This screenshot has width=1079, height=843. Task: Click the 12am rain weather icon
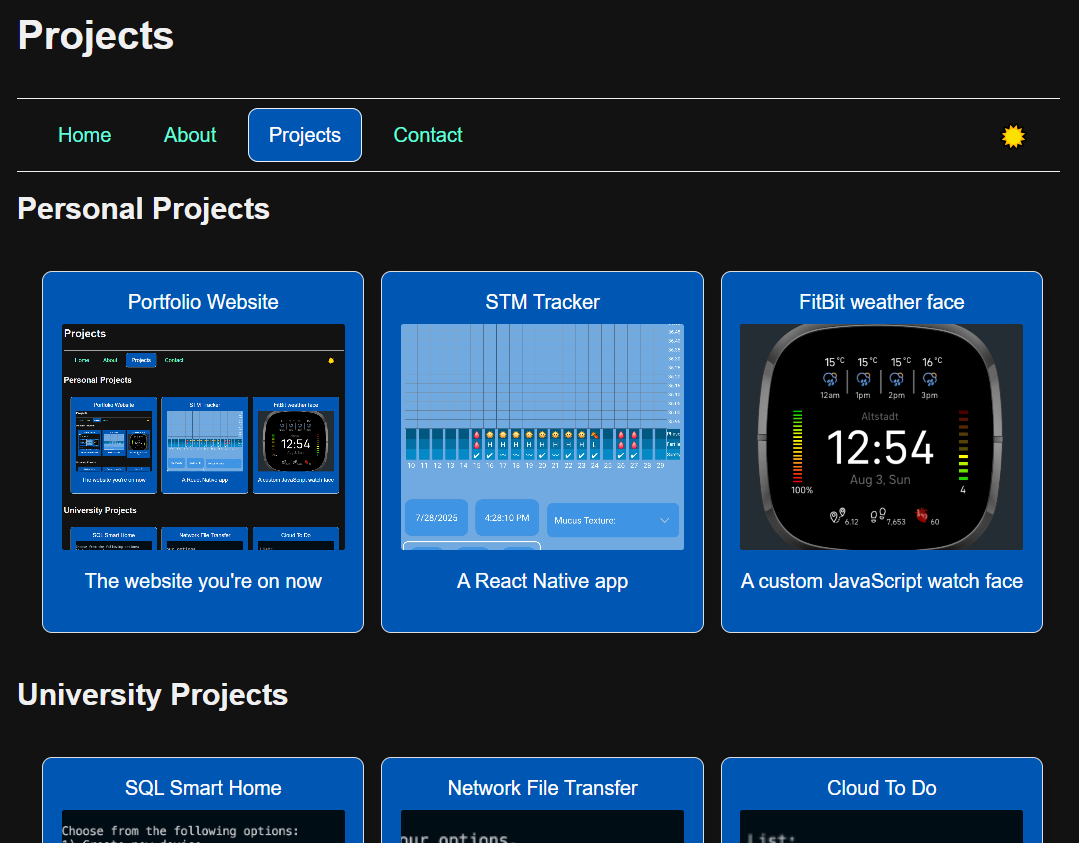830,380
